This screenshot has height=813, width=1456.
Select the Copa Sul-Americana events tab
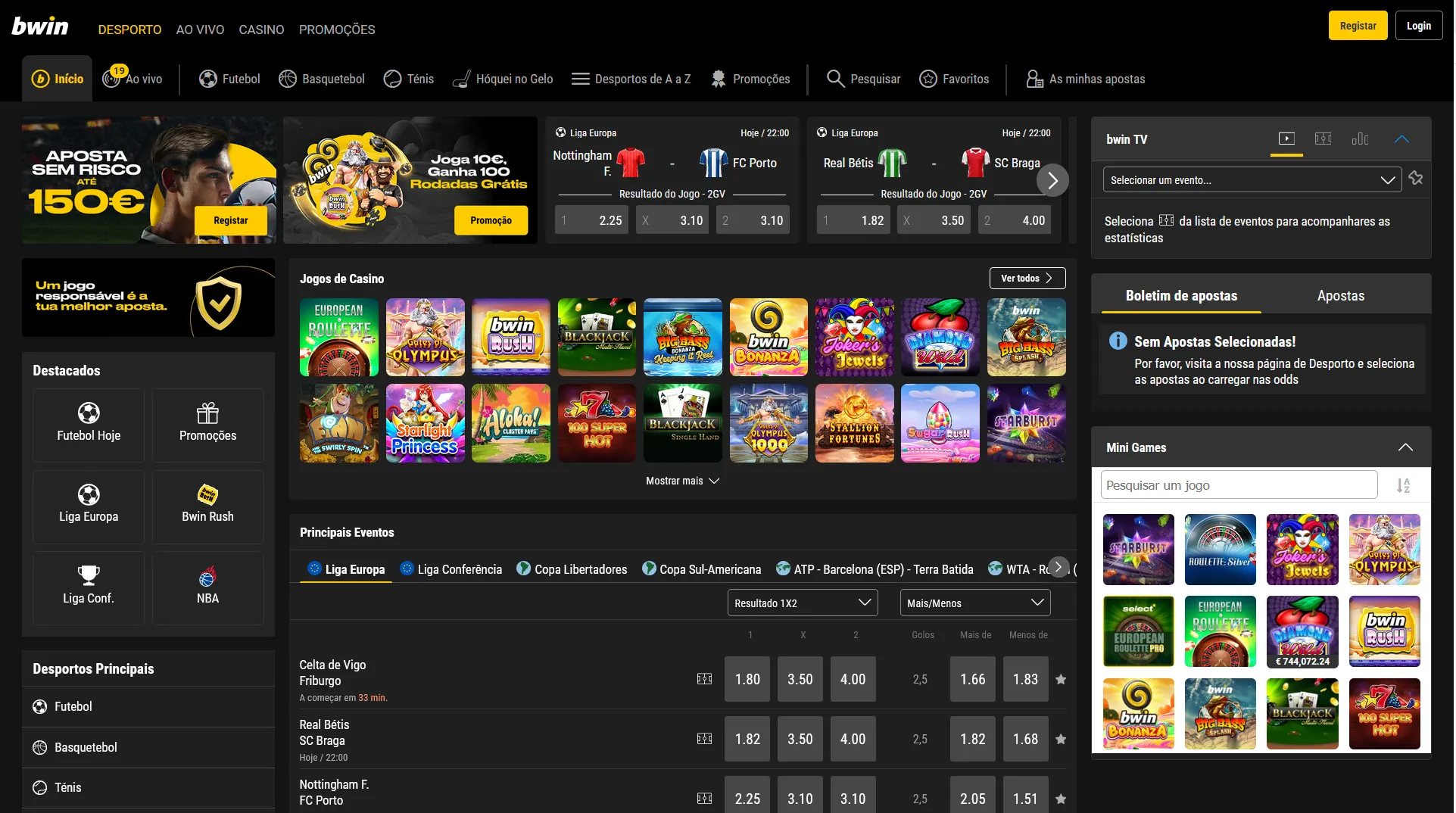click(702, 569)
